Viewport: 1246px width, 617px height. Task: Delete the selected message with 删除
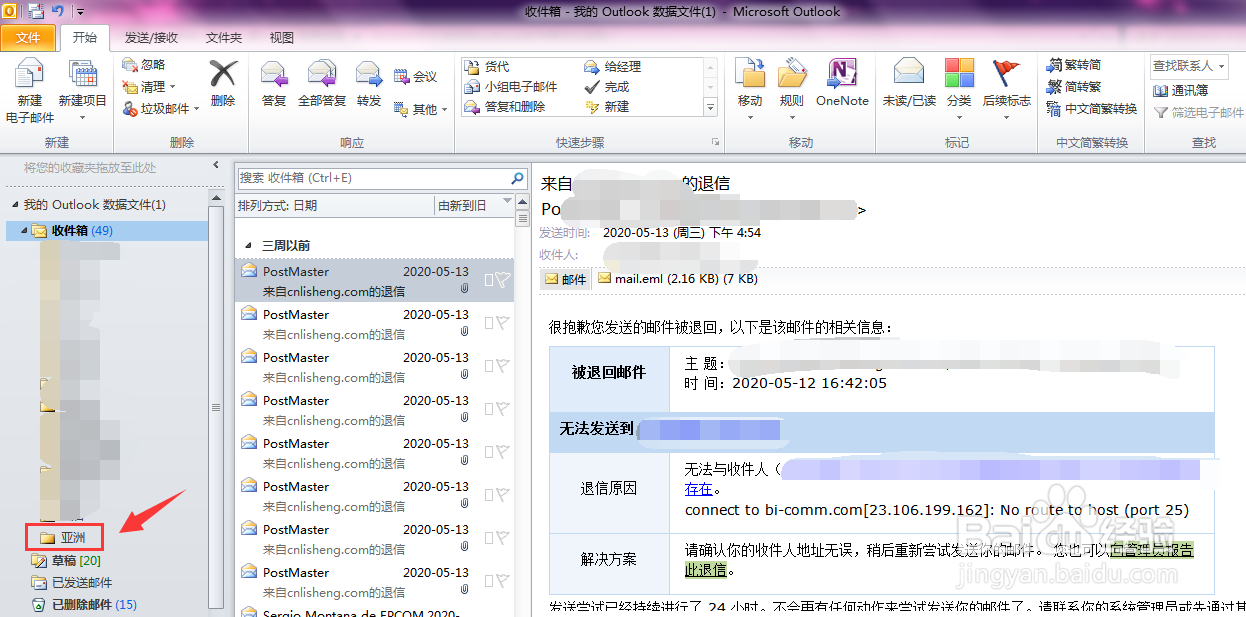coord(223,83)
